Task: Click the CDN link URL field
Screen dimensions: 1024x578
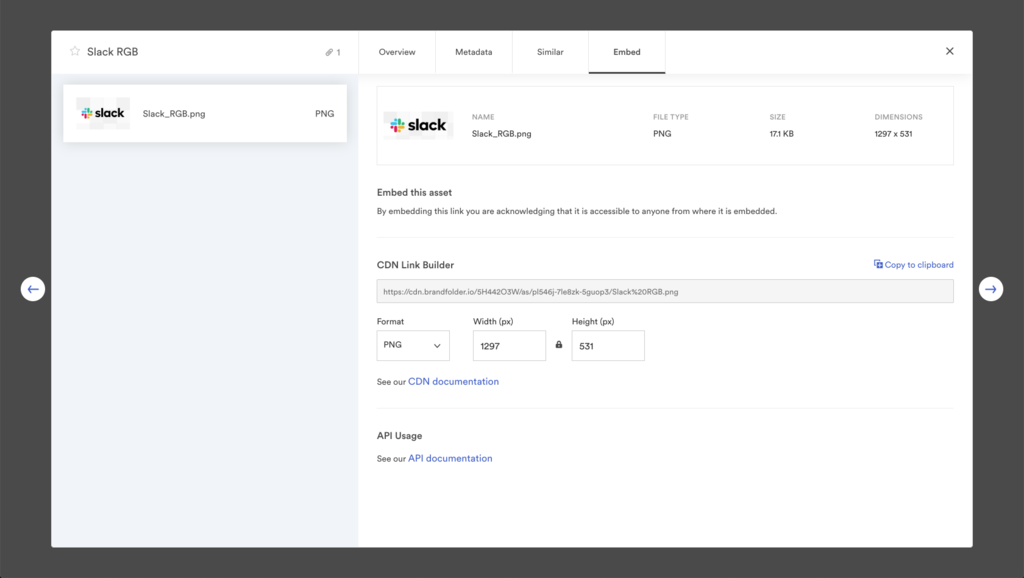Action: point(665,291)
